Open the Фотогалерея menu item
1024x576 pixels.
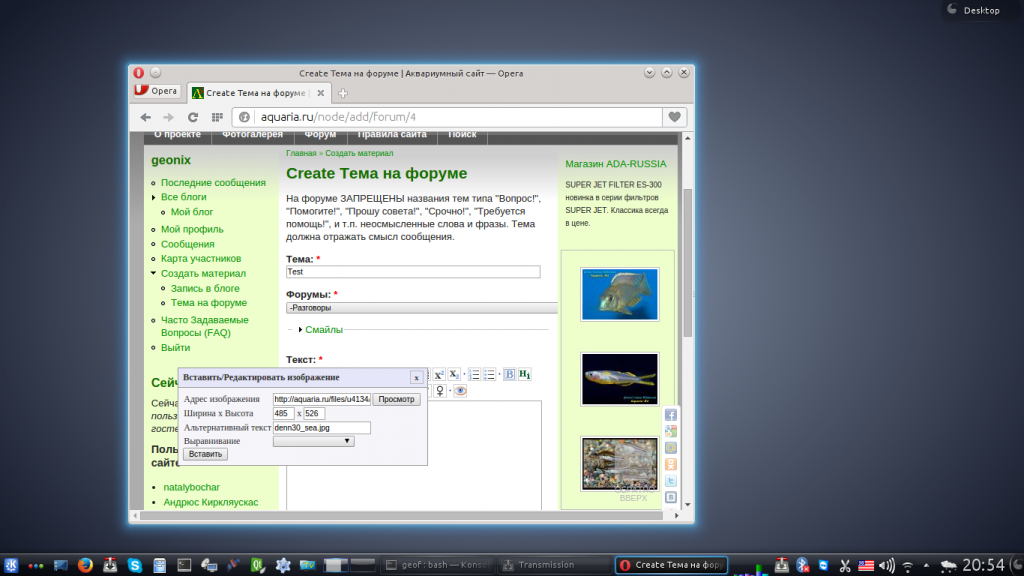click(x=252, y=135)
